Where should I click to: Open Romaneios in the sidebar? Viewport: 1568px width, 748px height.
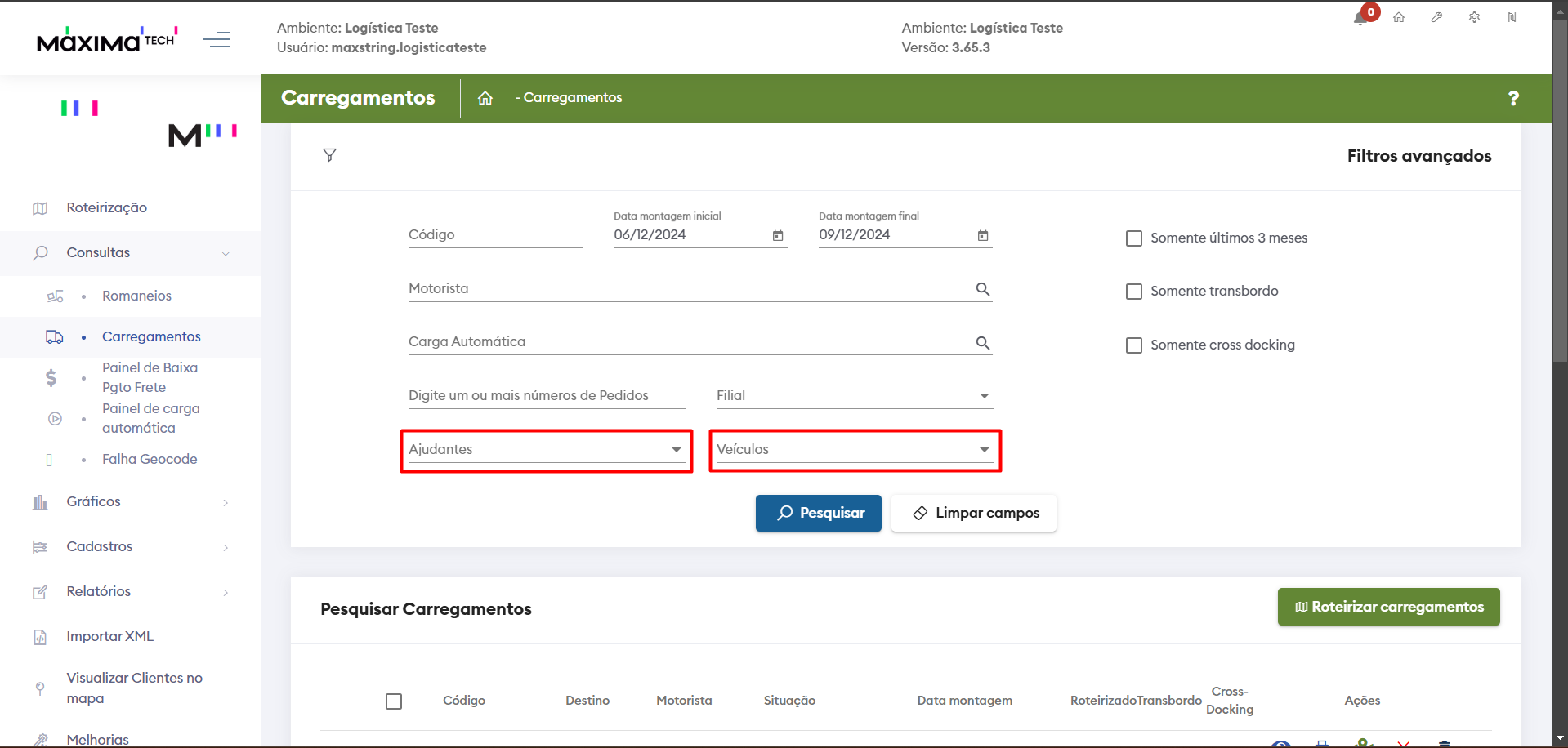point(136,296)
